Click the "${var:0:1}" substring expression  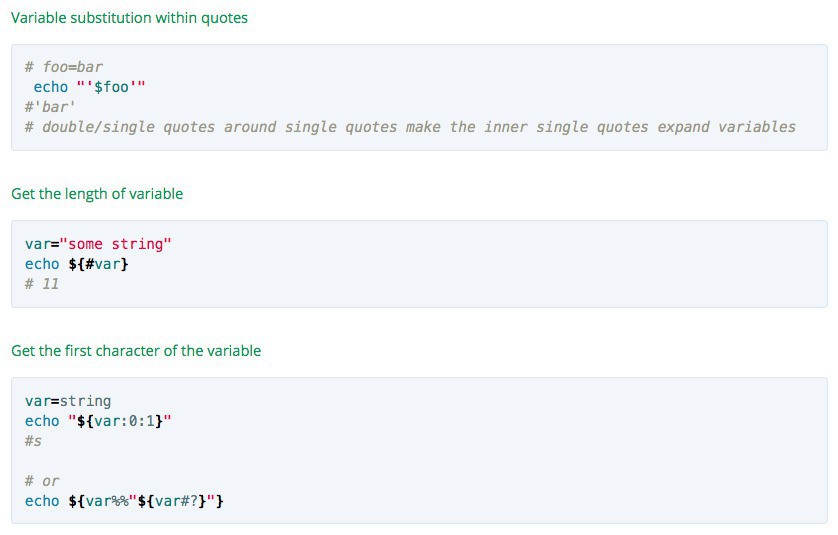click(x=120, y=421)
